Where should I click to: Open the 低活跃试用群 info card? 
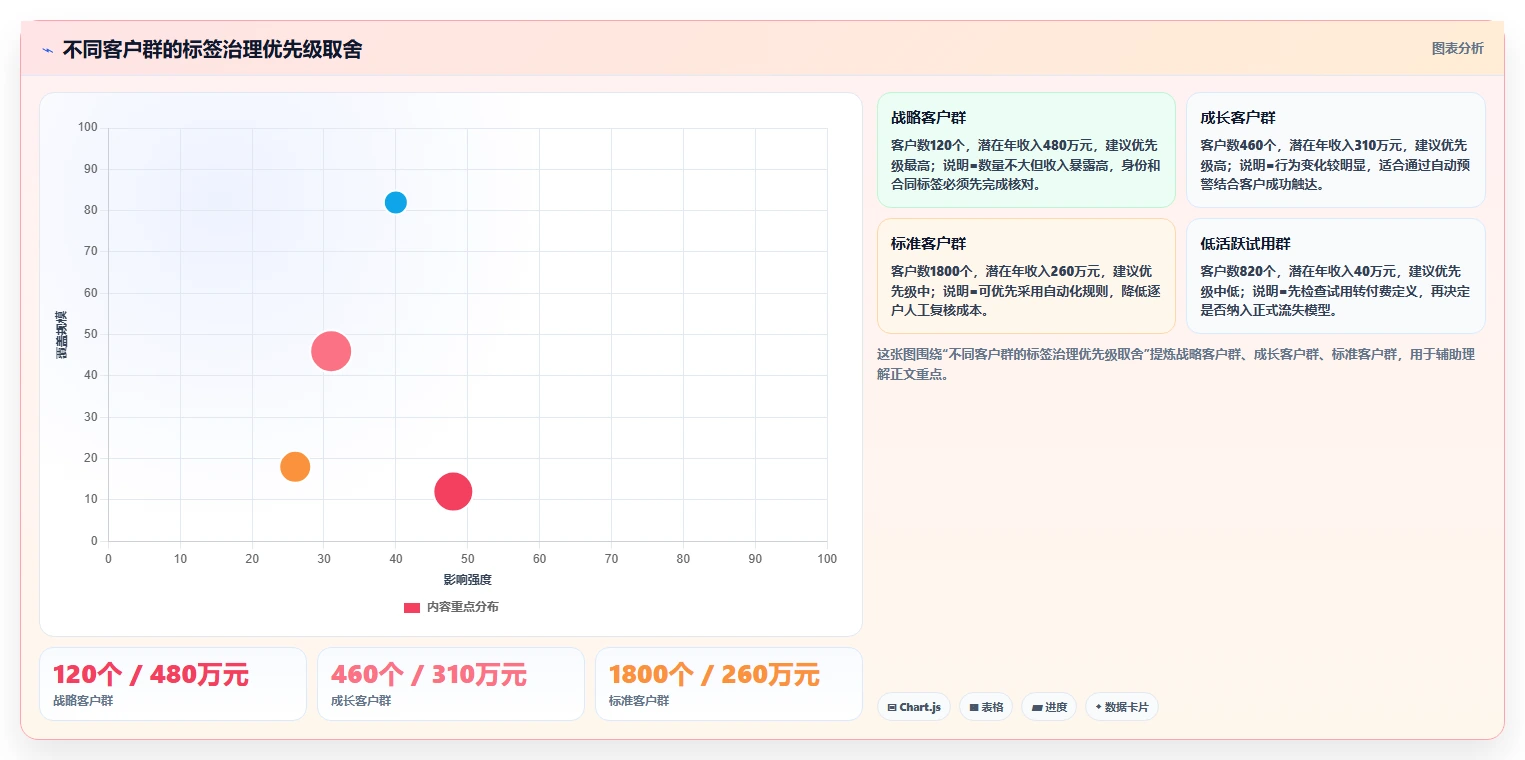(1335, 276)
